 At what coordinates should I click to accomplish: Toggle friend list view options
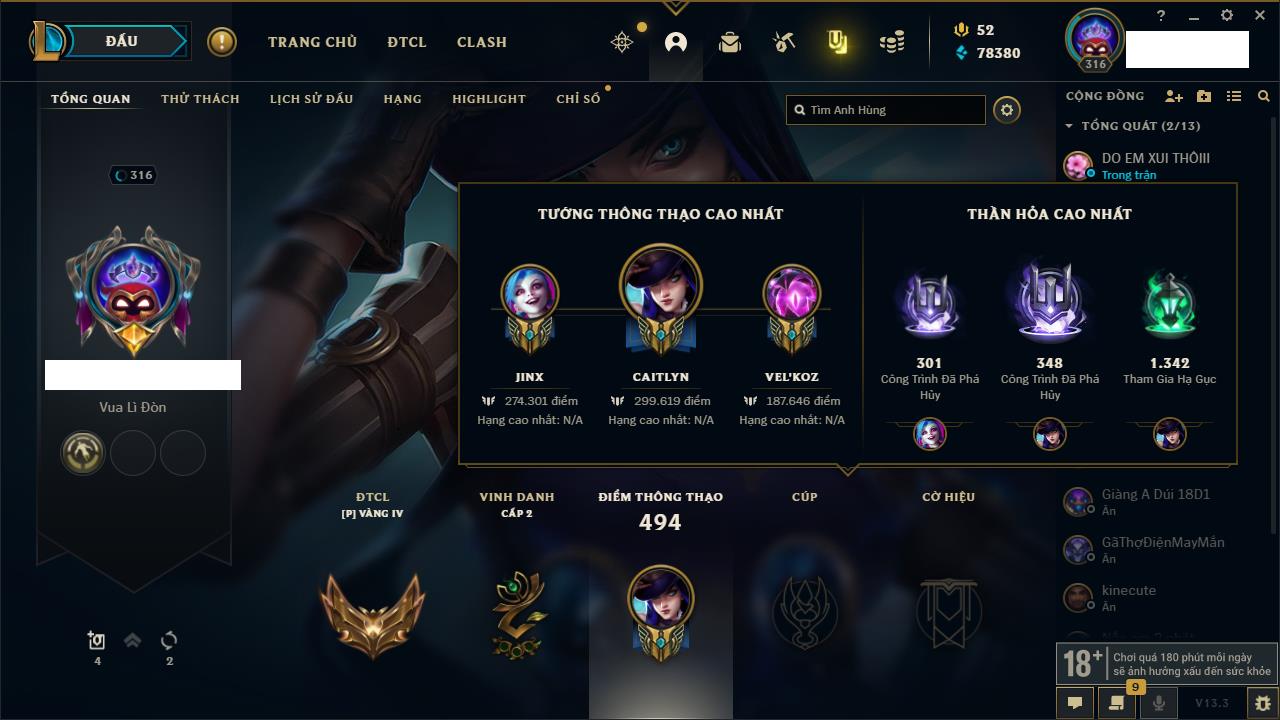[x=1234, y=96]
